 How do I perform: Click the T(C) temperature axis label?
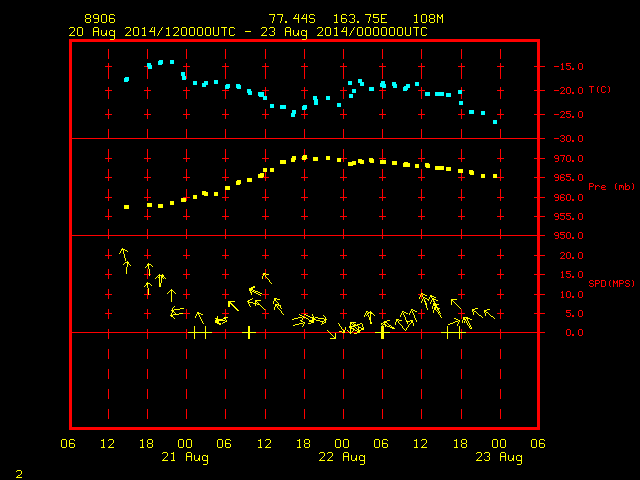[600, 90]
